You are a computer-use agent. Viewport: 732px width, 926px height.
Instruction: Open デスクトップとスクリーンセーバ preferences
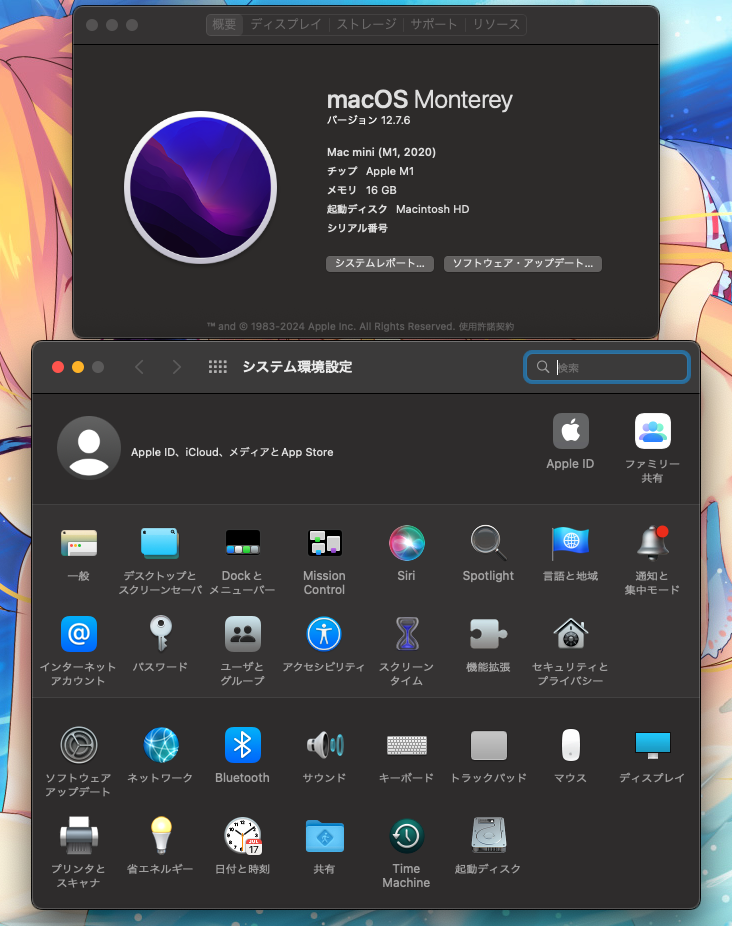160,543
